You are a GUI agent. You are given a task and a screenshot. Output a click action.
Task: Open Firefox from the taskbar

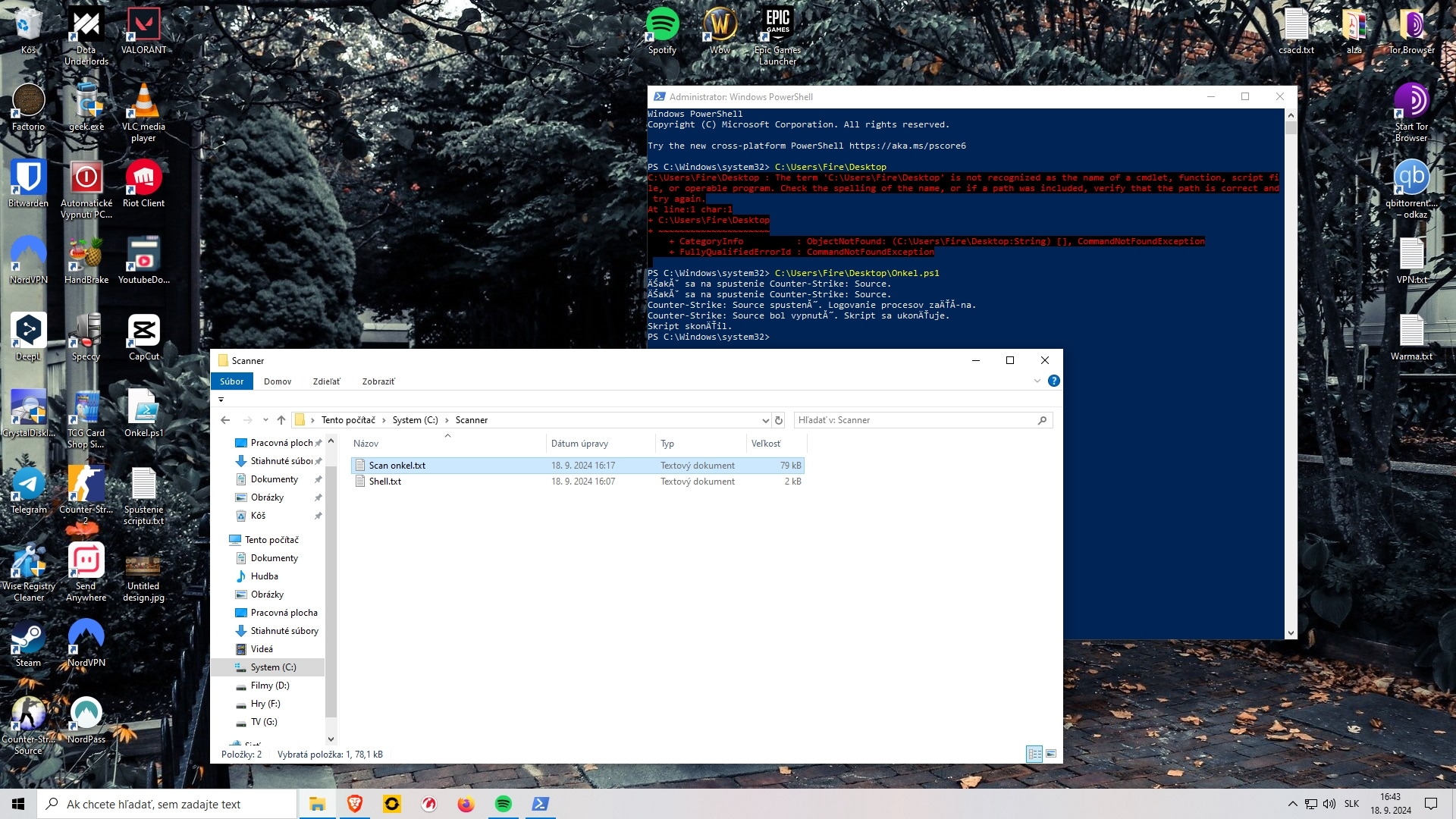pyautogui.click(x=466, y=804)
